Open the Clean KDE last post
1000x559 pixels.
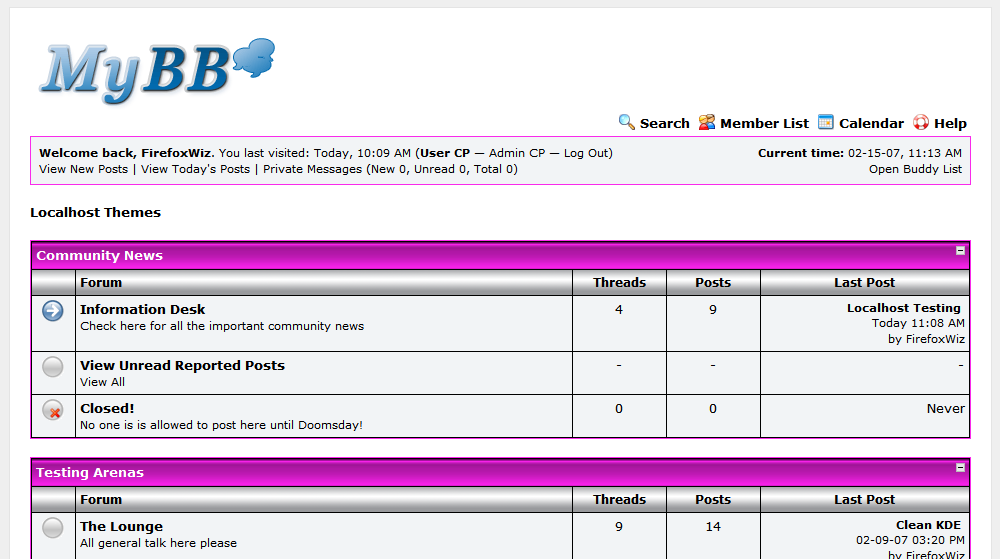pyautogui.click(x=928, y=525)
